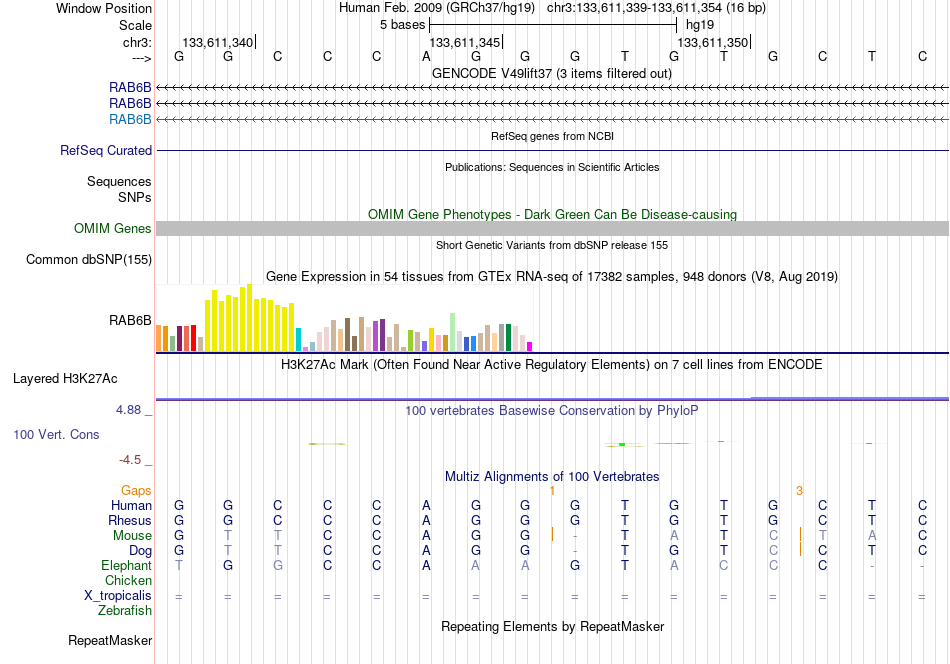This screenshot has width=950, height=664.
Task: Click the gray OMIM Genes item bar
Action: coord(552,228)
